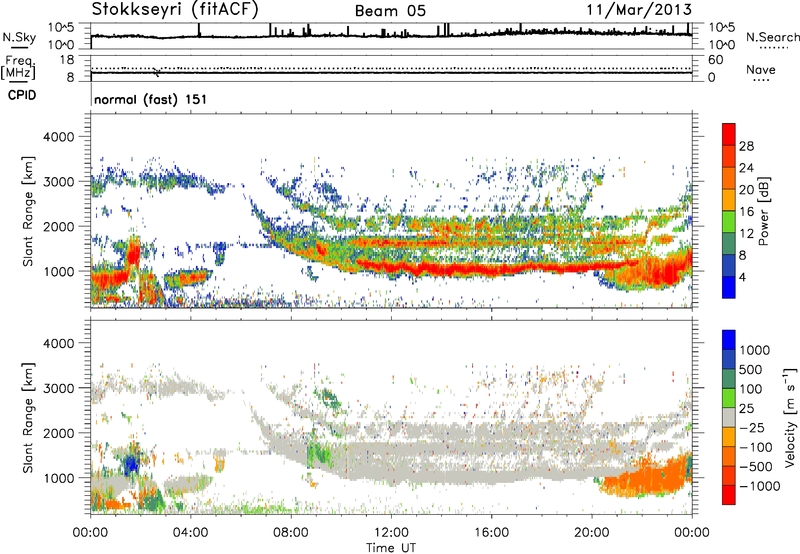Click the 08:00 time tick label
The width and height of the screenshot is (800, 554).
pos(290,533)
